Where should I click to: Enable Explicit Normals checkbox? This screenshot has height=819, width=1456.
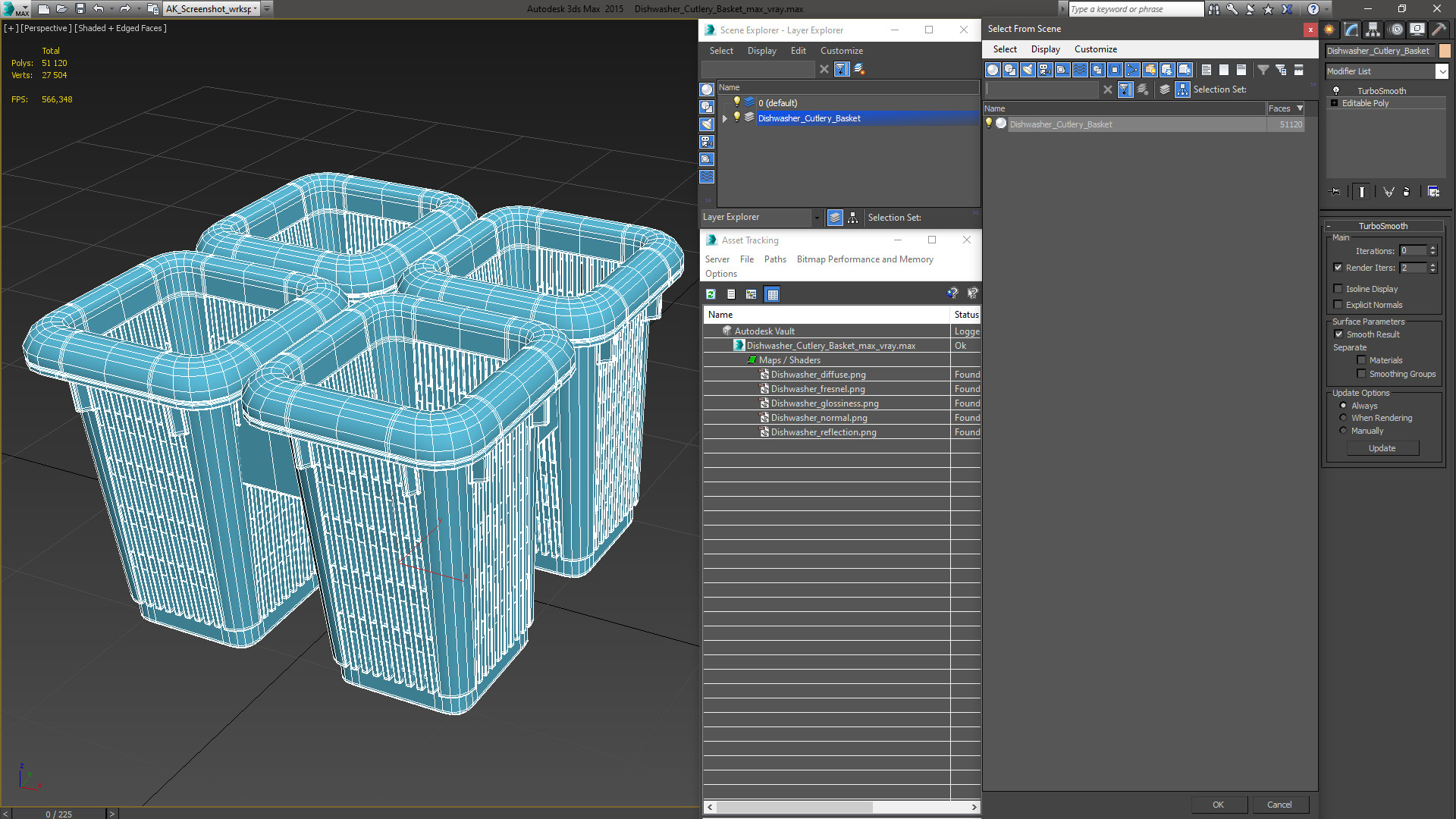[1338, 305]
